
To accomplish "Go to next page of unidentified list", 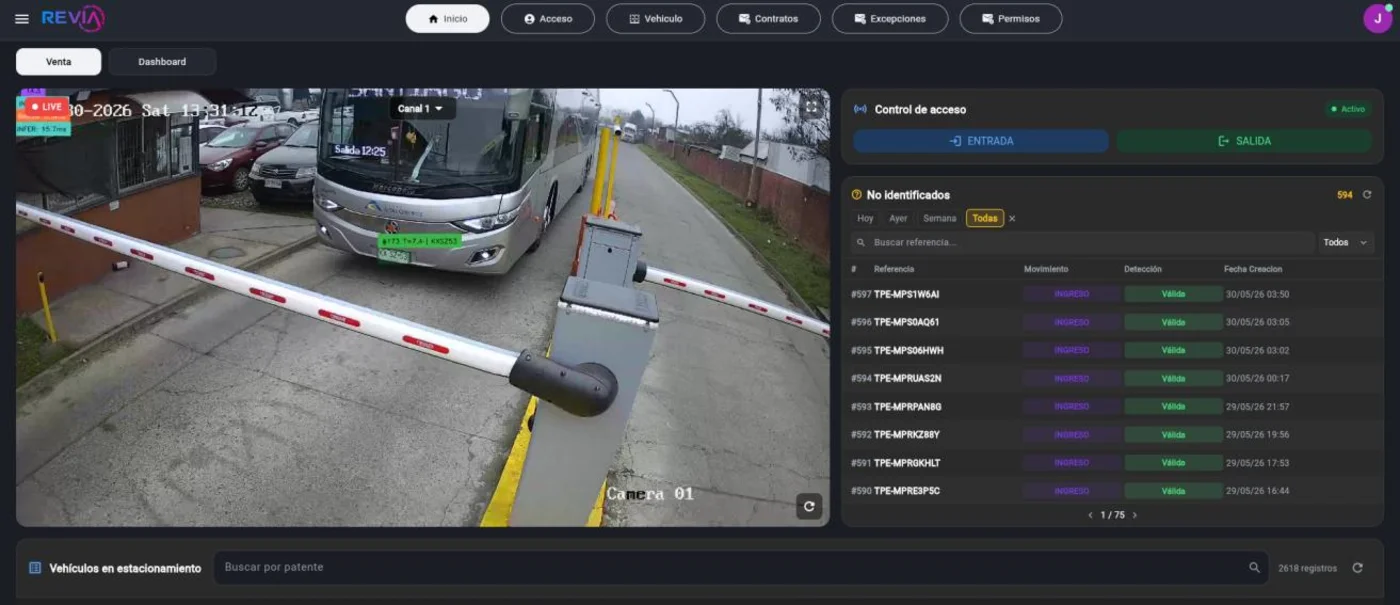I will [x=1134, y=515].
